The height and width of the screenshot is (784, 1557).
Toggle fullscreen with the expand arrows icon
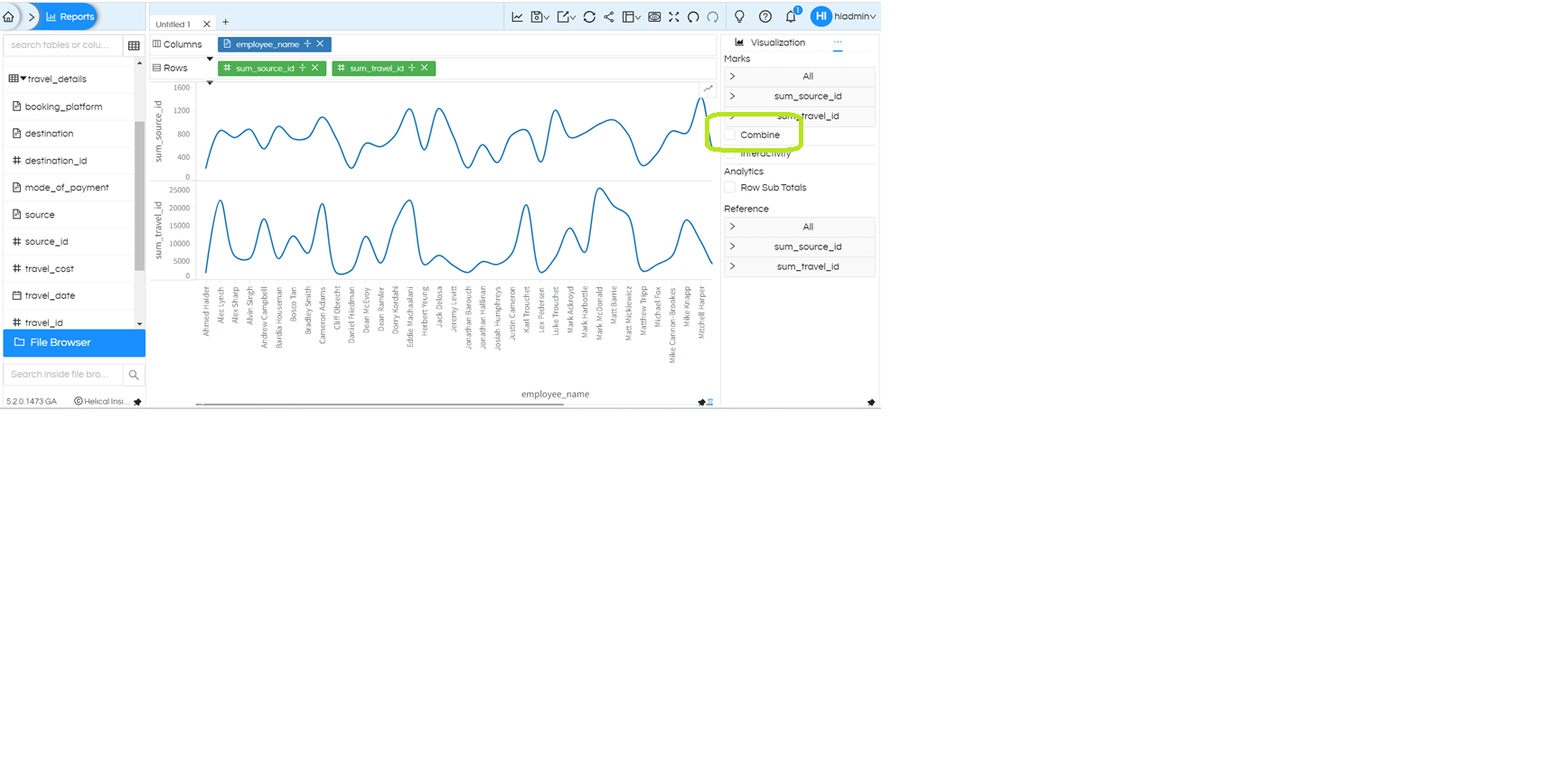point(674,16)
